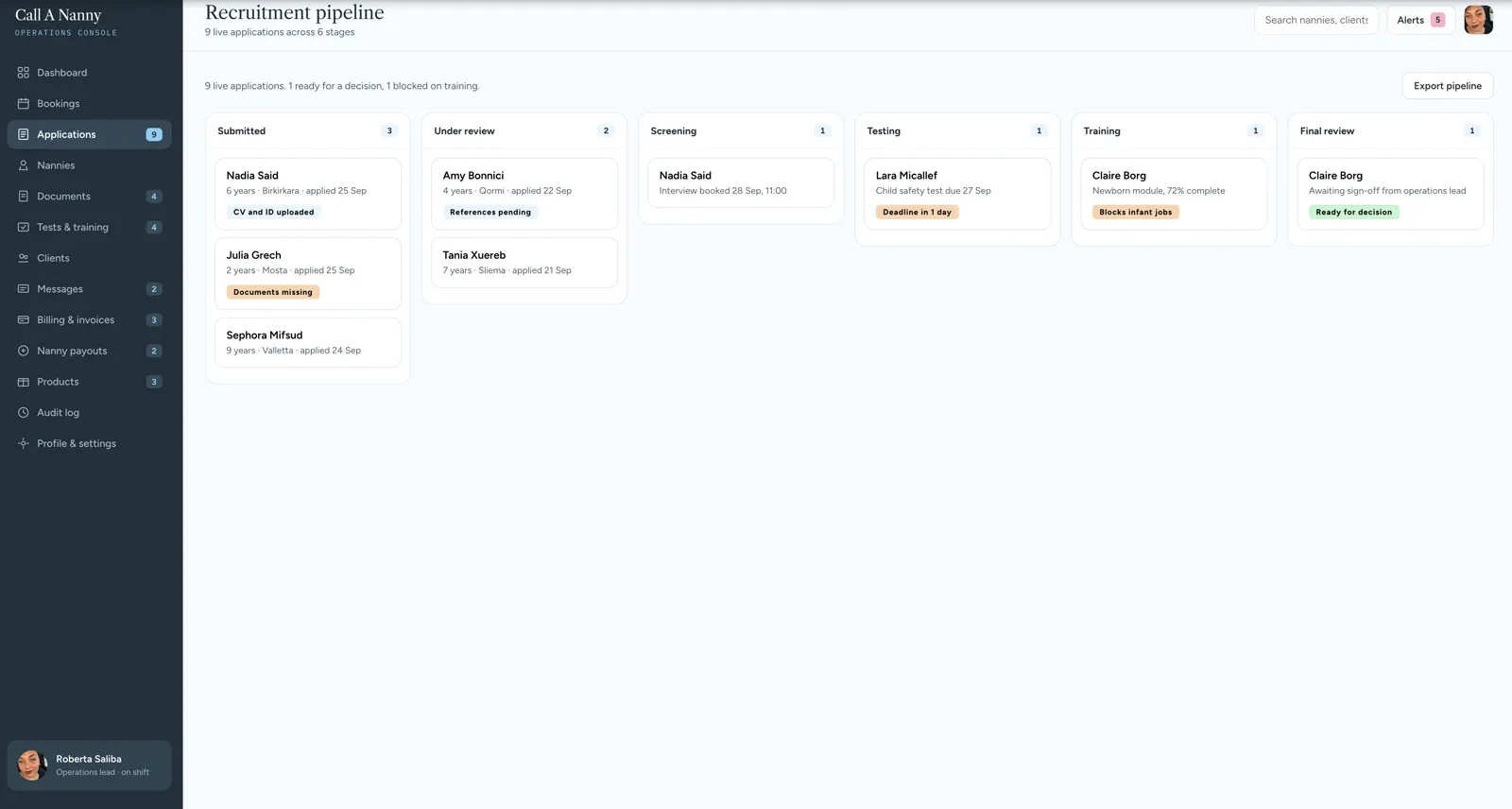Click the Deadline in 1 day tag
Screen dimensions: 1512x809
pyautogui.click(x=918, y=213)
